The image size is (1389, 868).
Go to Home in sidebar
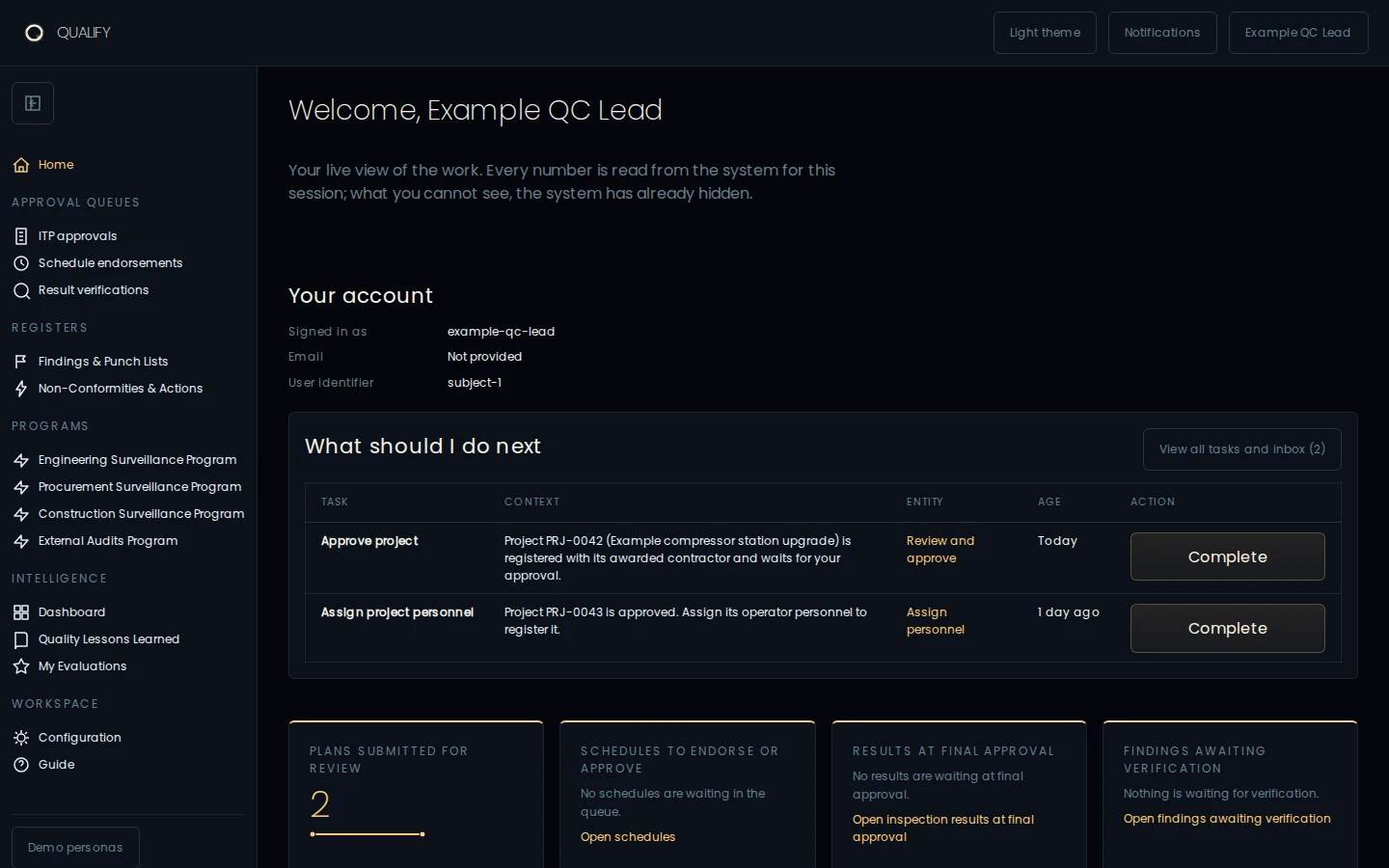(x=56, y=165)
